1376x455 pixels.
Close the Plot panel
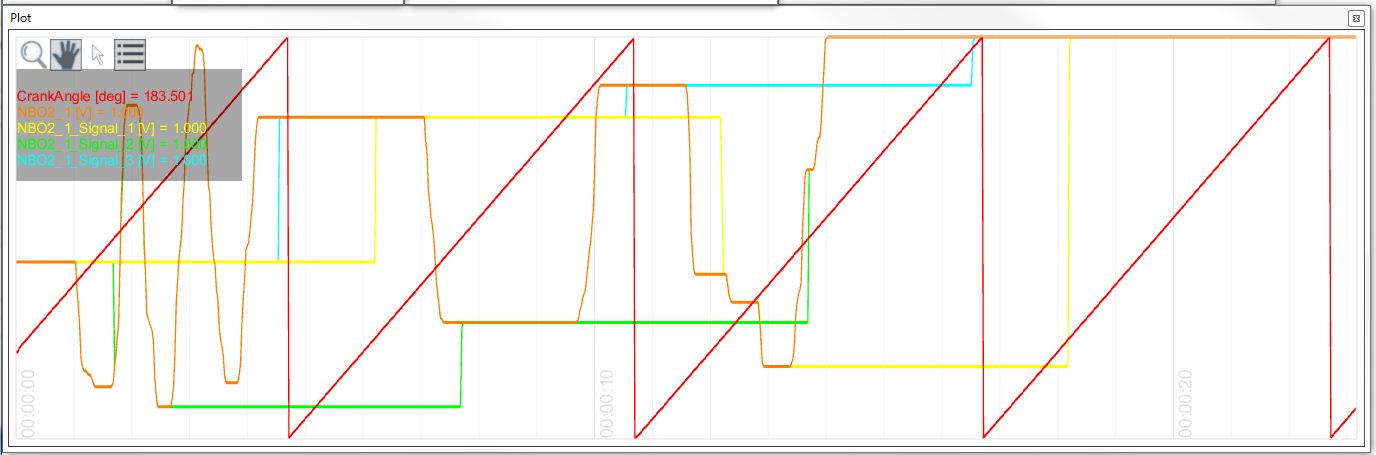point(1354,18)
